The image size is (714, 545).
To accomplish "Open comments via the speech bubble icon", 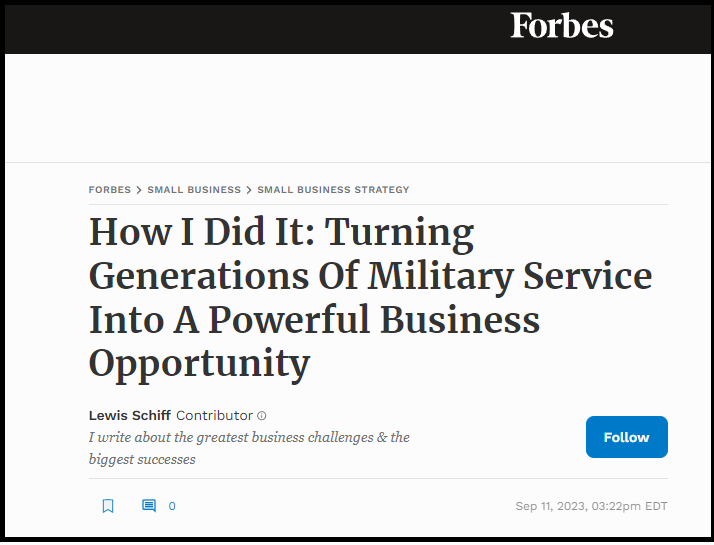I will click(149, 506).
